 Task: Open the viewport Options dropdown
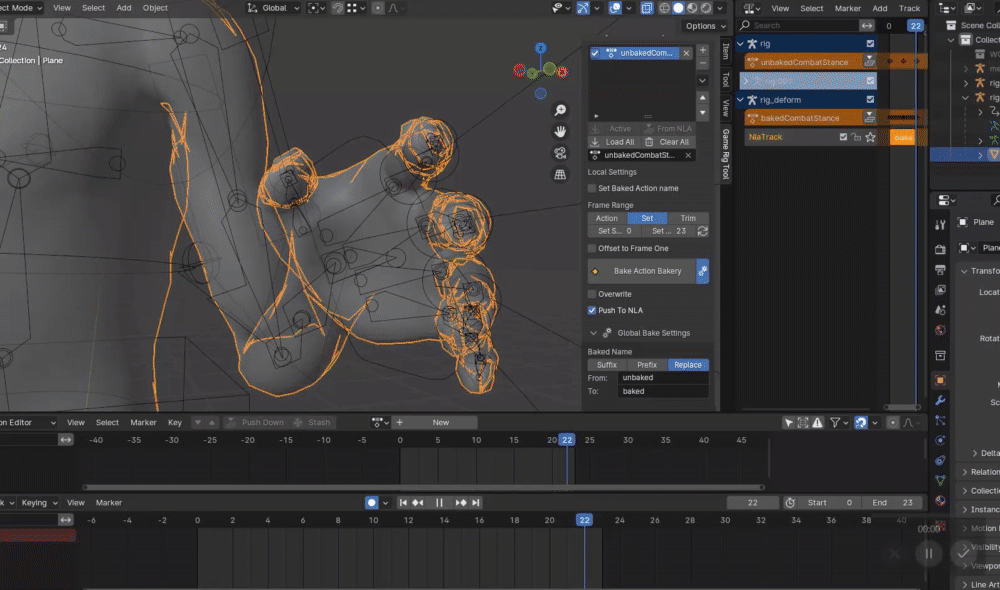click(704, 26)
